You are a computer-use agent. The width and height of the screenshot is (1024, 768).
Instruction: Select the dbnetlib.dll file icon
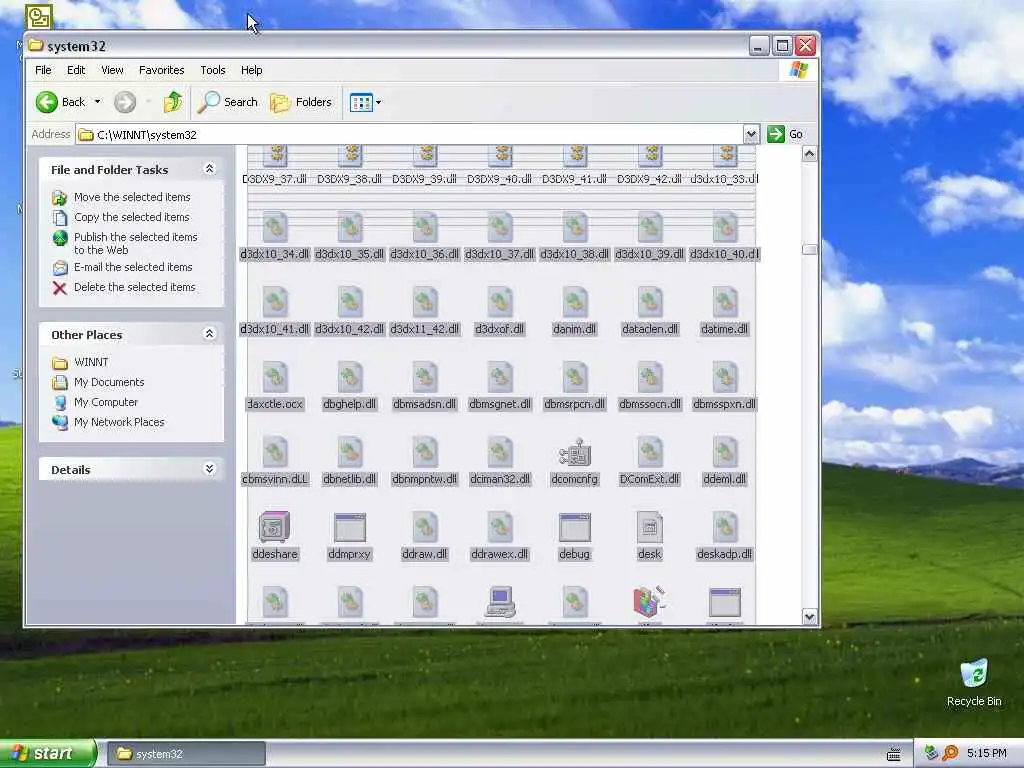[x=349, y=452]
